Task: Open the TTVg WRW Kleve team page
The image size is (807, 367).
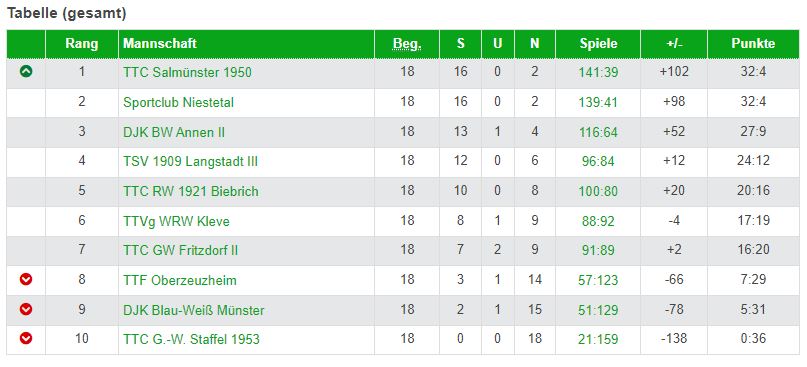Action: pos(176,221)
